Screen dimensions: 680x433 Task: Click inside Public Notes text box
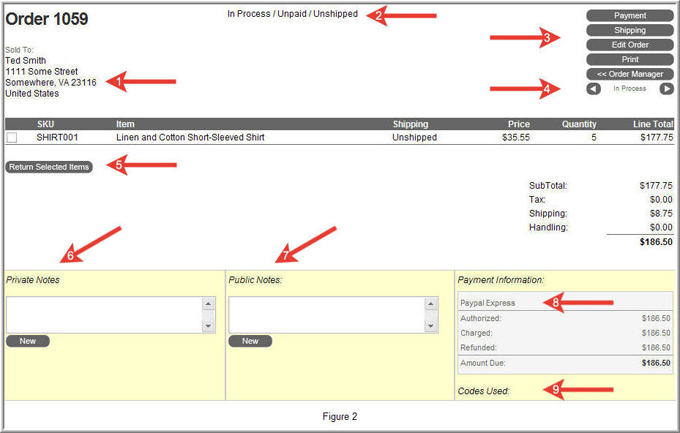point(326,314)
